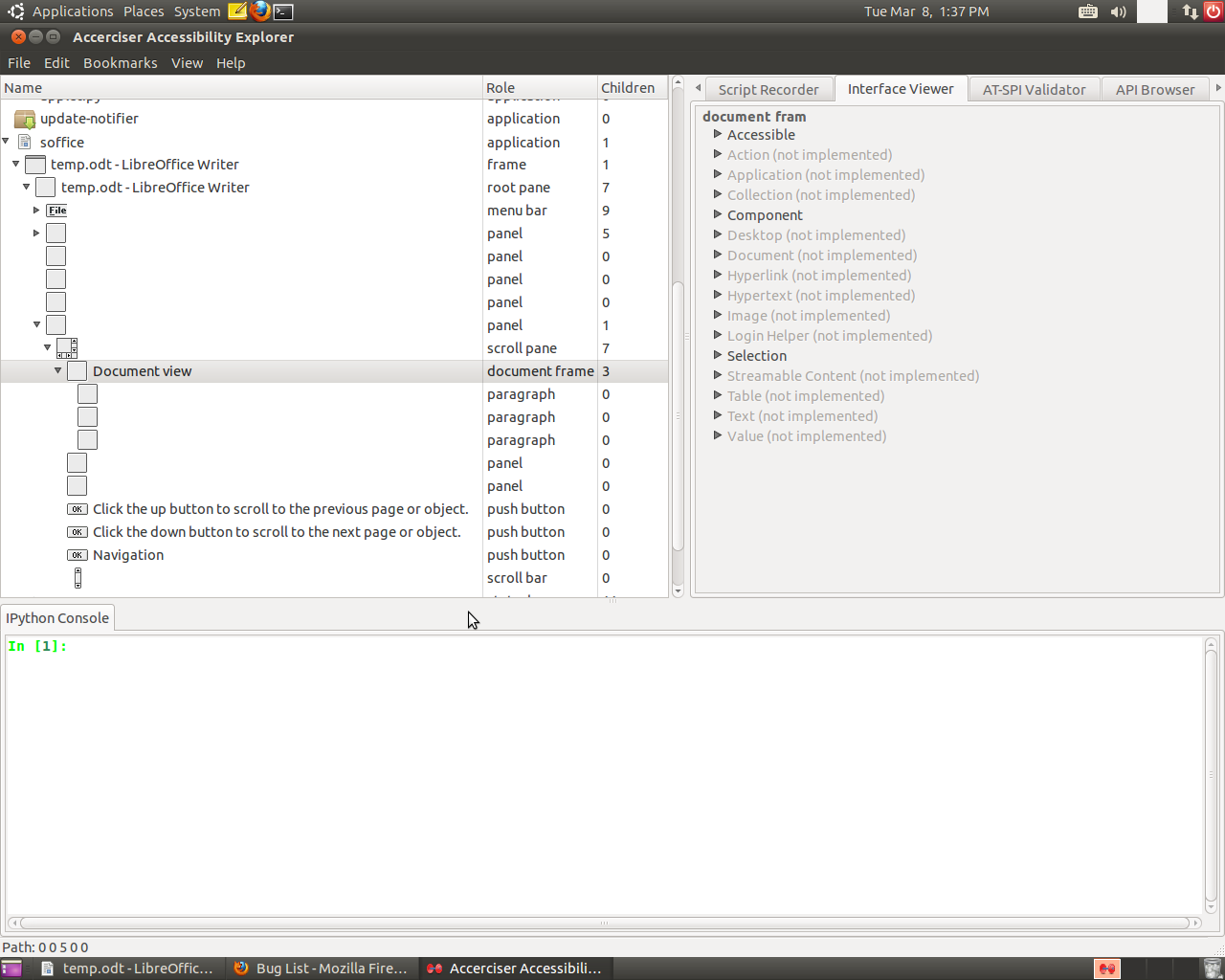Viewport: 1225px width, 980px height.
Task: Collapse the soffice application node
Action: 6,142
